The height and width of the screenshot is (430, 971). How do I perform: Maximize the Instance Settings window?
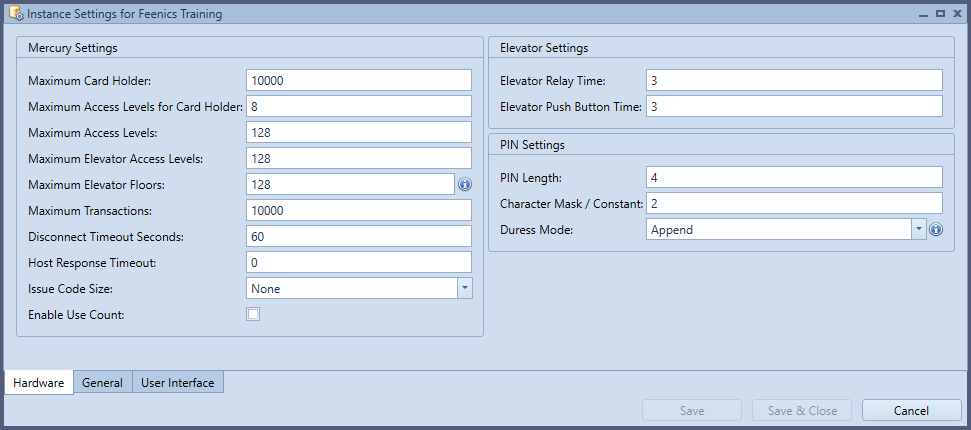coord(940,14)
